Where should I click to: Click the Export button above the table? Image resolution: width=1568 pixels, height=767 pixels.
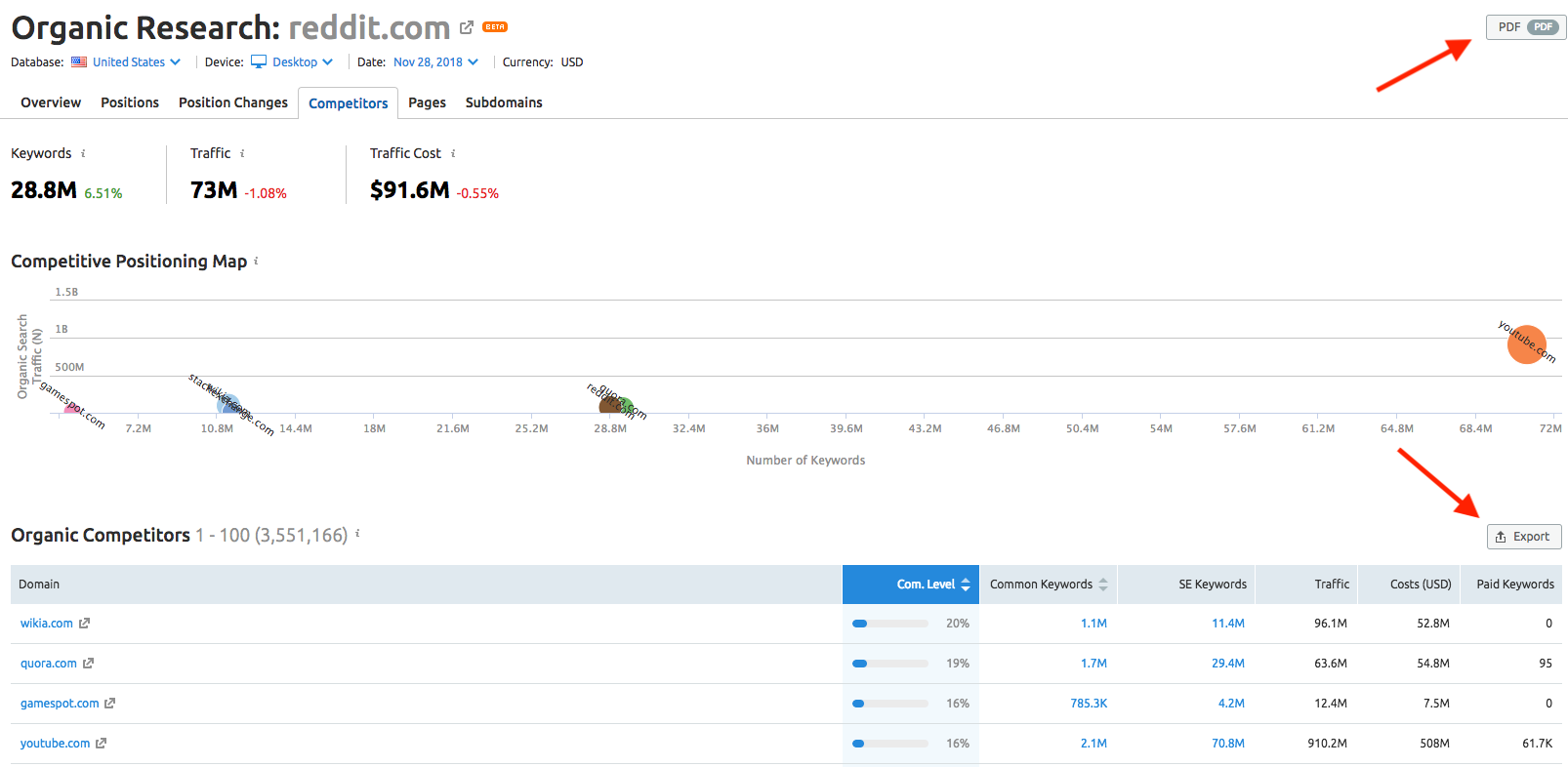1523,537
